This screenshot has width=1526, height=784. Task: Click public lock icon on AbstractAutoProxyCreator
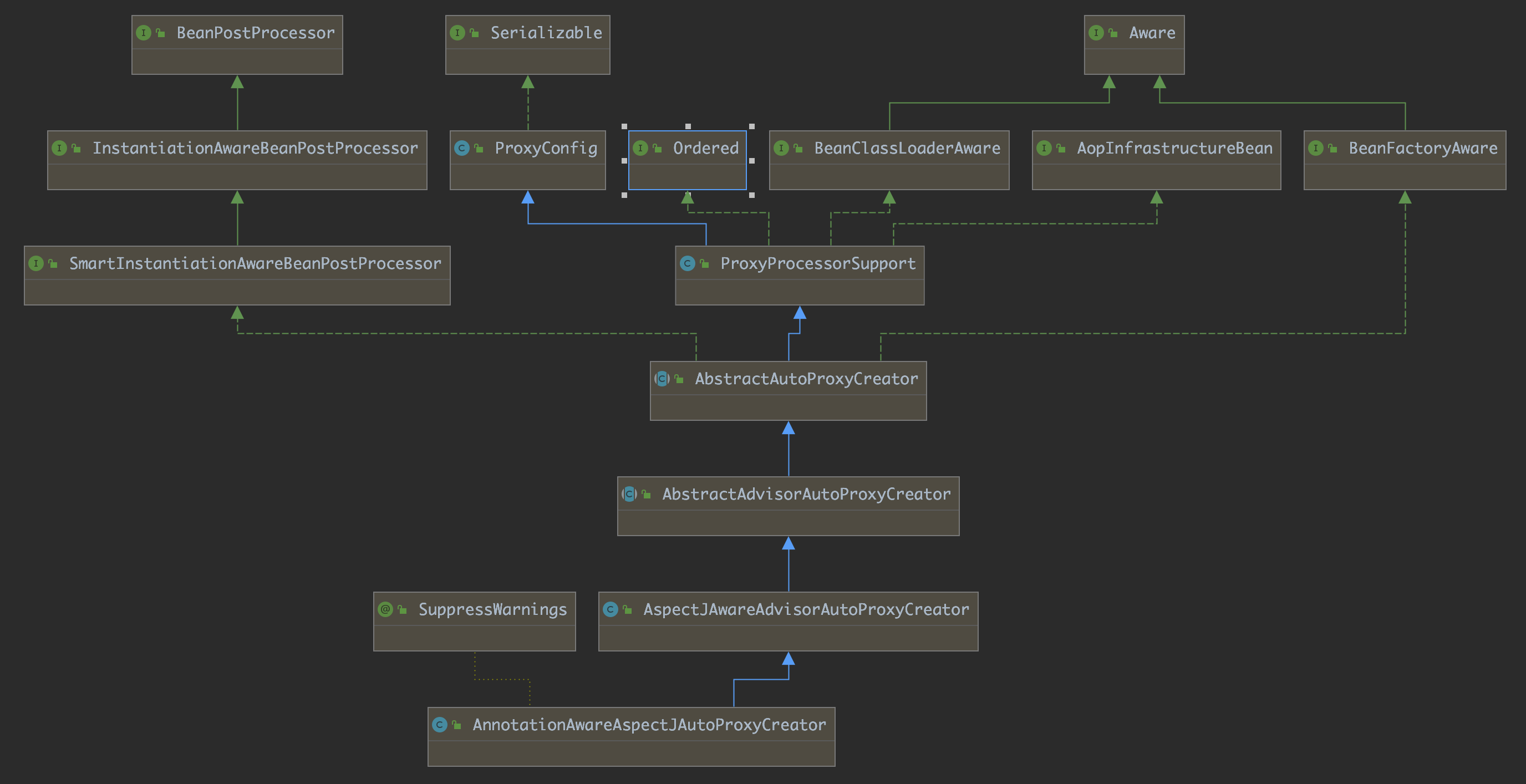coord(679,380)
